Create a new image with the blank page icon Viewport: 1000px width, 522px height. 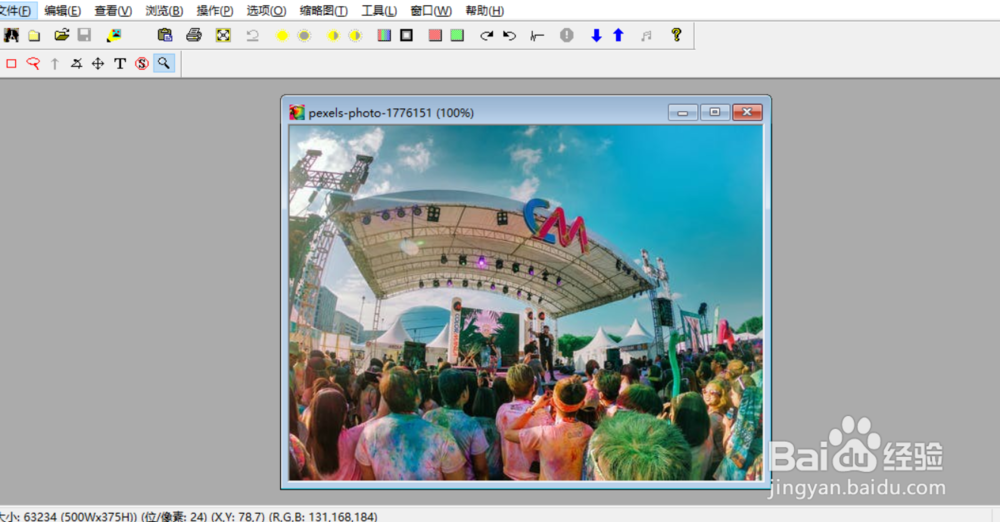[x=34, y=36]
